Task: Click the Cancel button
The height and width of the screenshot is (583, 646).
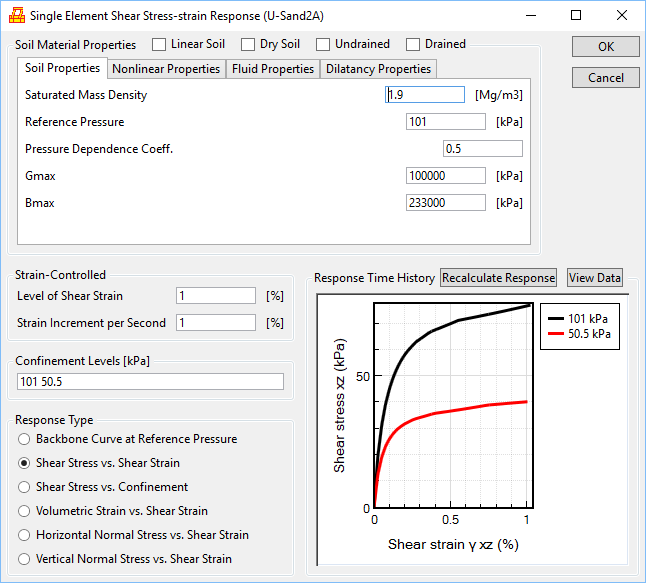Action: pos(605,78)
